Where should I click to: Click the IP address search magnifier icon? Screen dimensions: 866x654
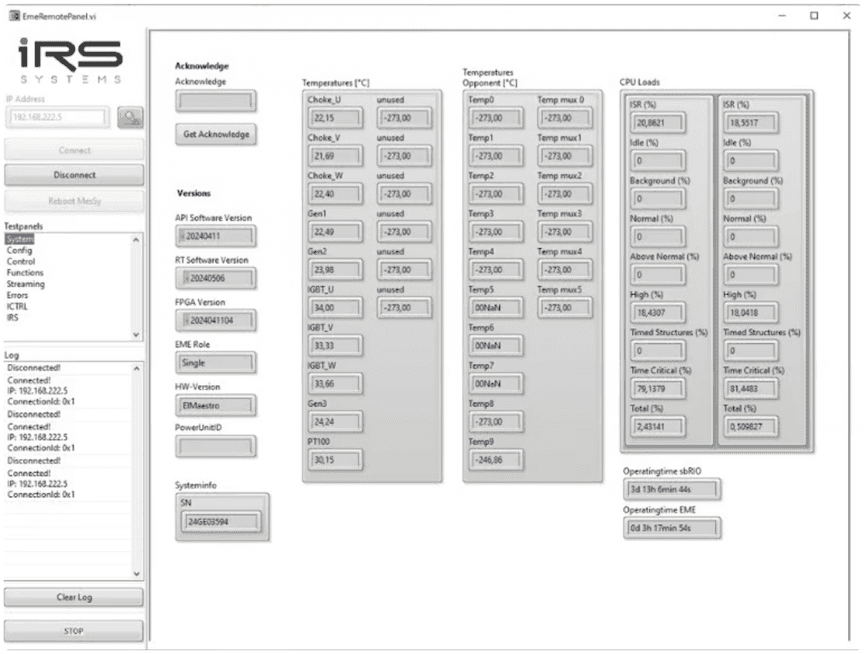[130, 117]
